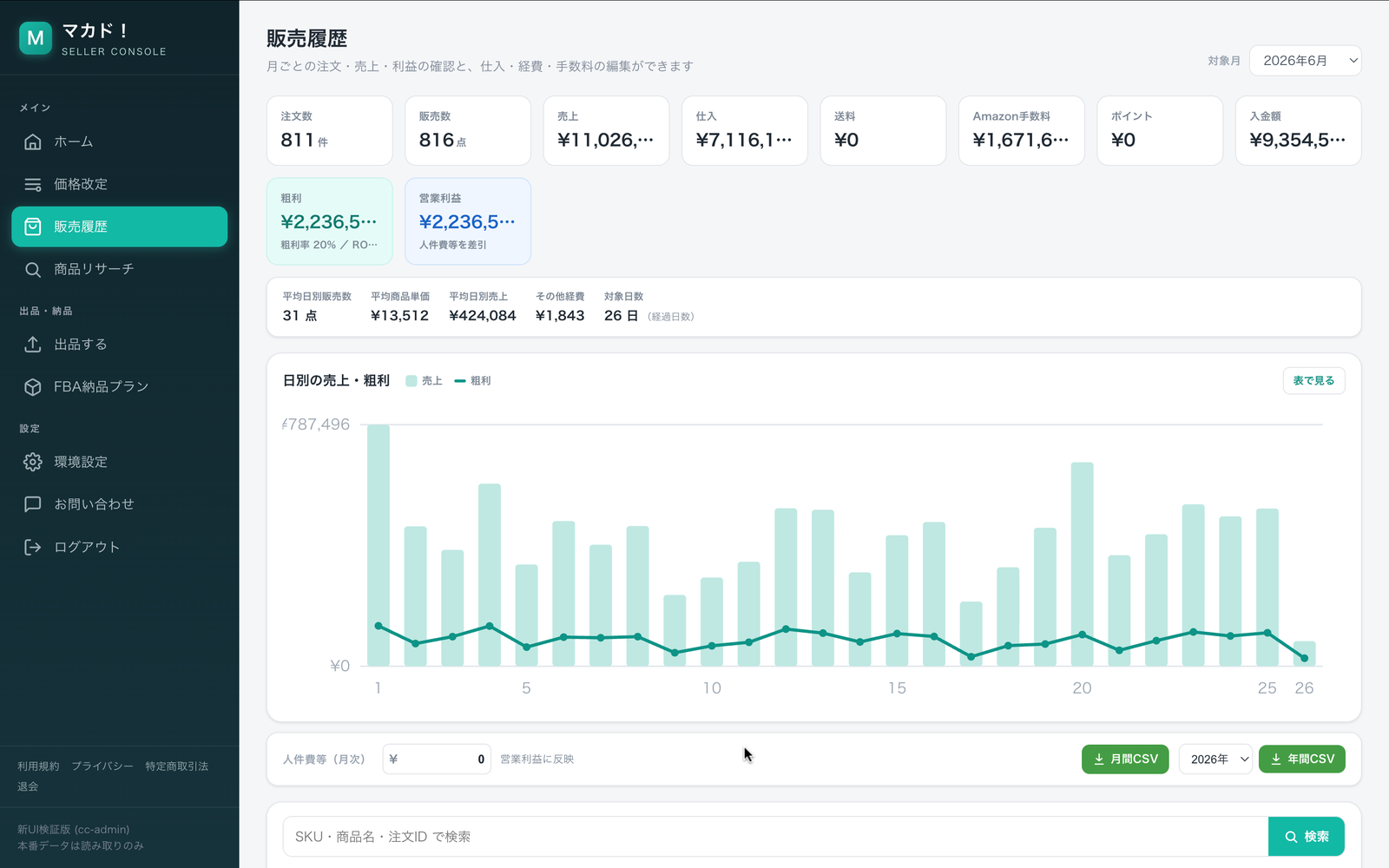
Task: Click the 送料 ¥0 card
Action: pos(884,130)
